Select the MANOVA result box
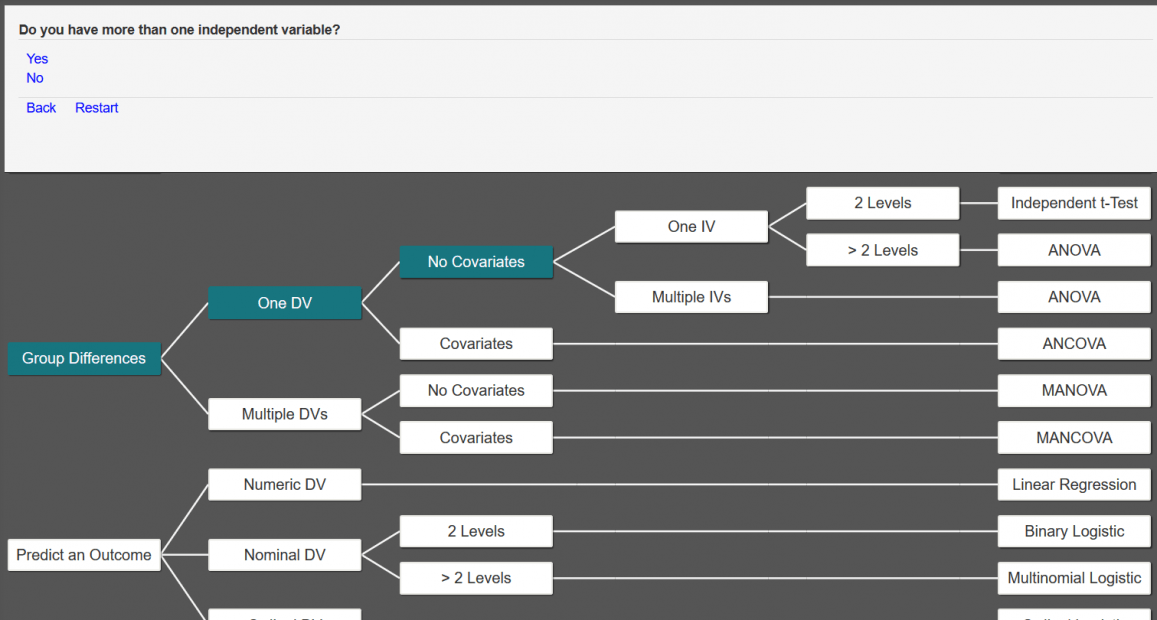1157x620 pixels. (x=1074, y=391)
